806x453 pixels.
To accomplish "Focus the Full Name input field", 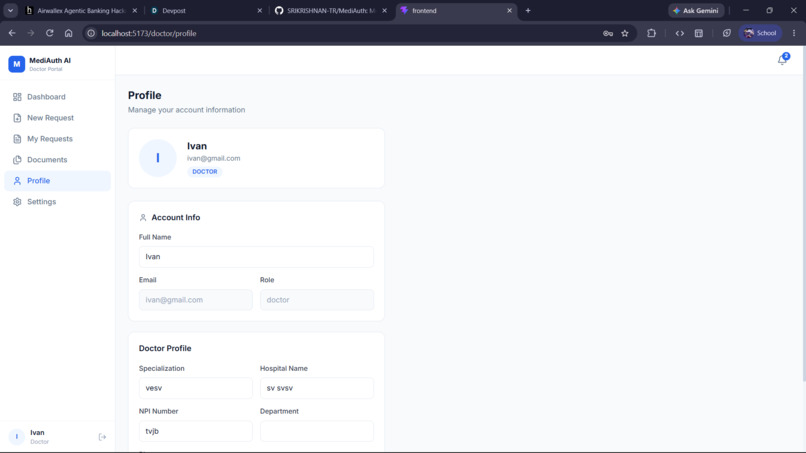I will (256, 257).
